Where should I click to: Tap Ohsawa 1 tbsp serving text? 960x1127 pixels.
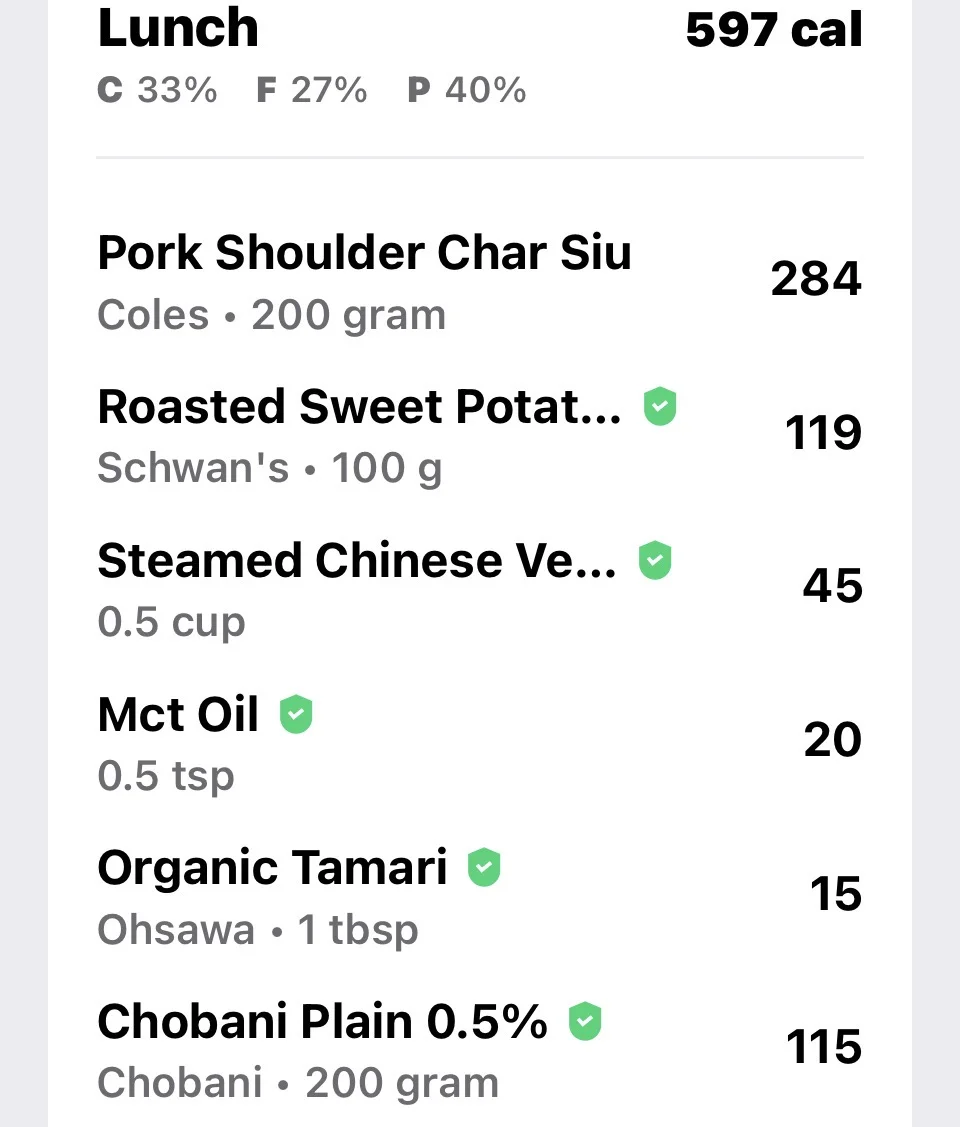pyautogui.click(x=258, y=930)
